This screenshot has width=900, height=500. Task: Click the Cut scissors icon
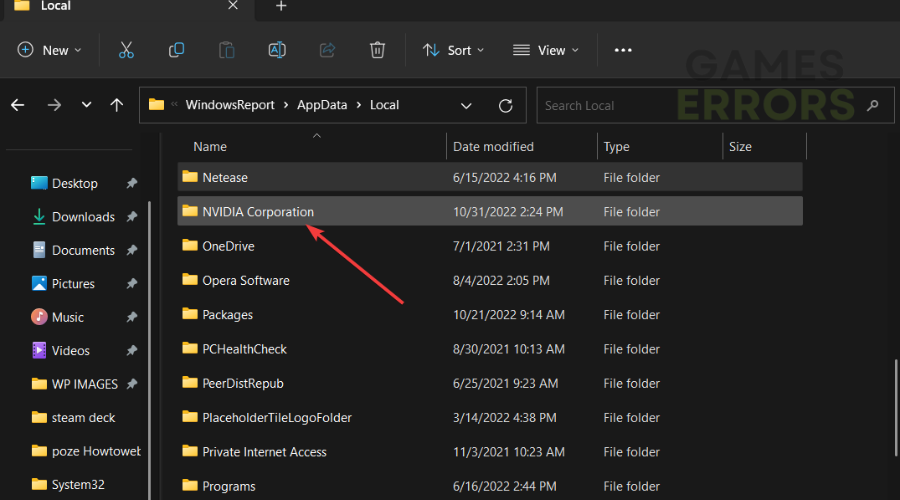[x=126, y=50]
